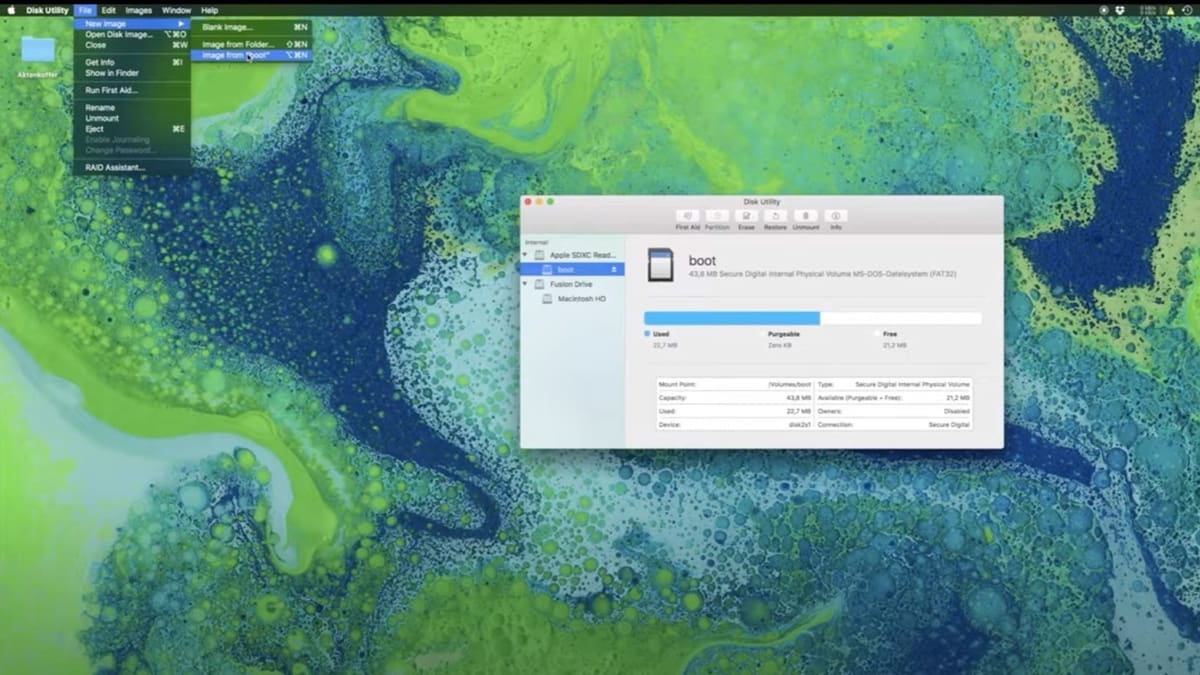Choose New Image in File menu
1200x675 pixels.
[x=132, y=23]
